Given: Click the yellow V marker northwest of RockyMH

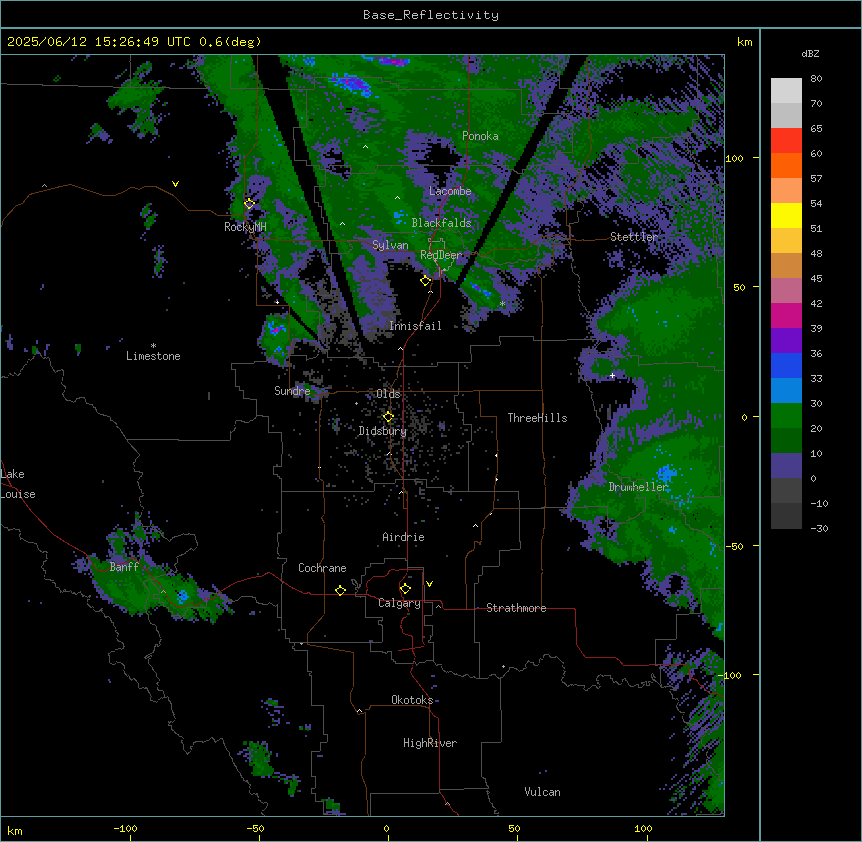Looking at the screenshot, I should (175, 184).
